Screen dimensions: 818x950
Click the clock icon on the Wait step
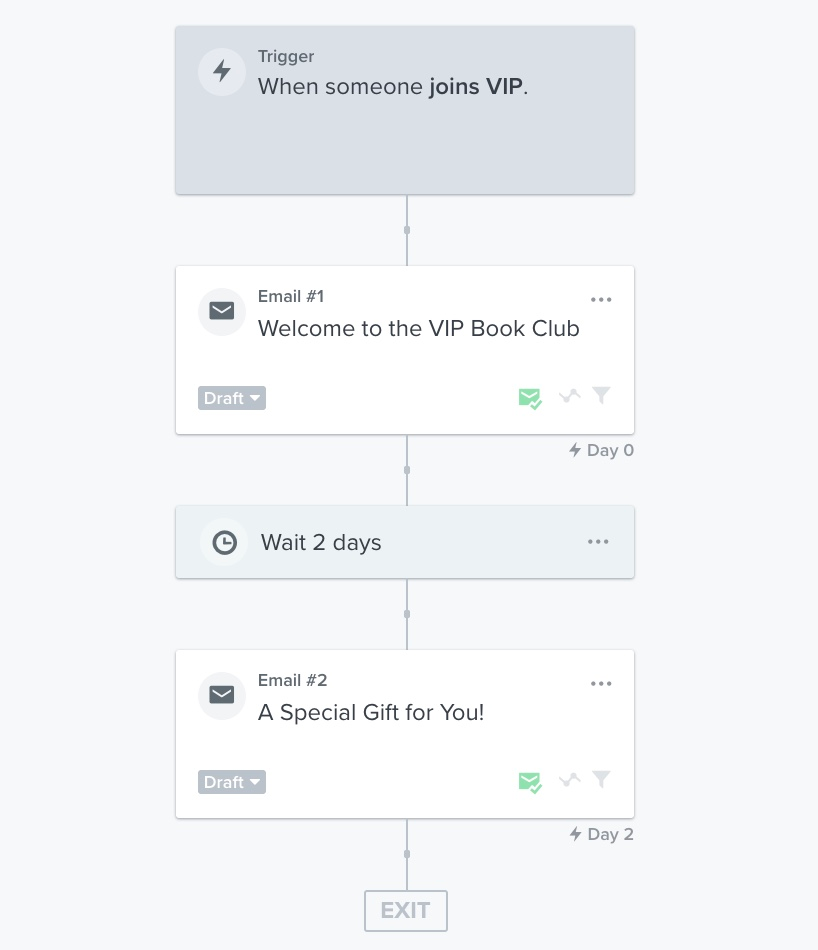click(224, 542)
